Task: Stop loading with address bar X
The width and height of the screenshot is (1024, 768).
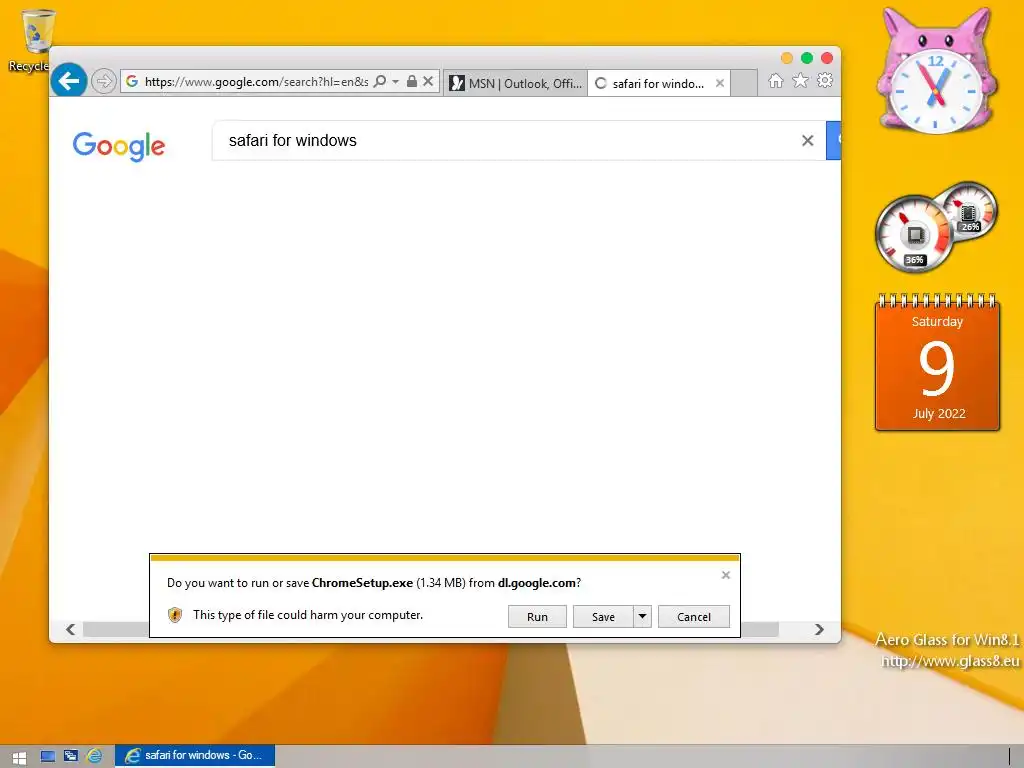Action: click(428, 82)
